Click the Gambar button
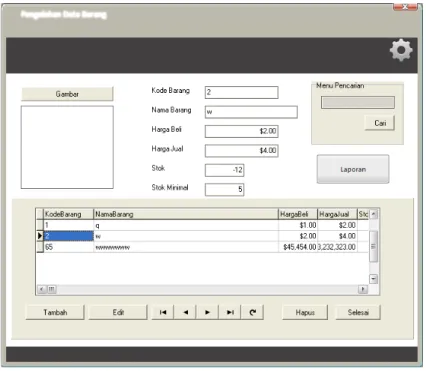 pyautogui.click(x=67, y=94)
